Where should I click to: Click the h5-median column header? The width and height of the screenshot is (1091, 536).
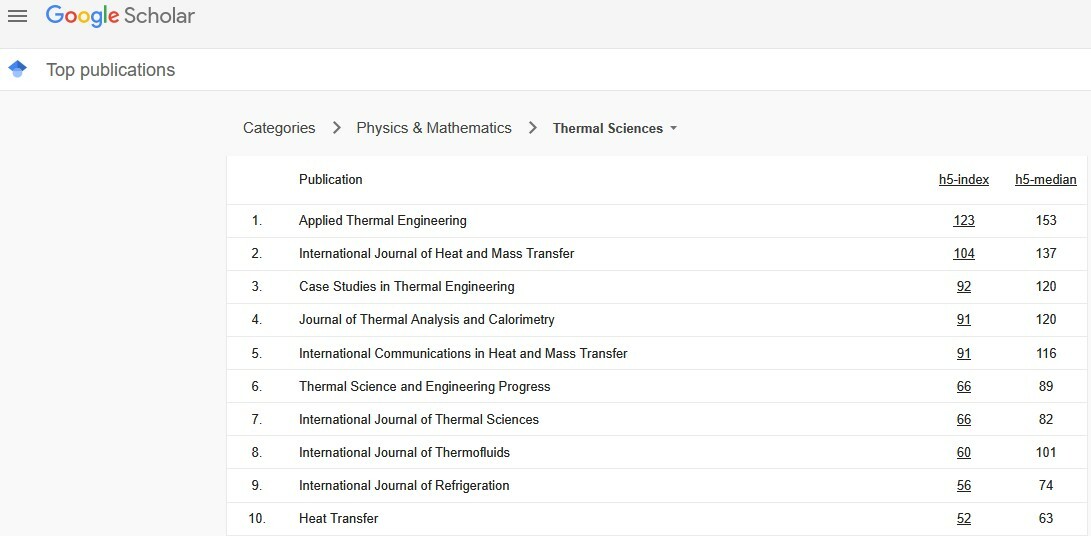[x=1045, y=180]
